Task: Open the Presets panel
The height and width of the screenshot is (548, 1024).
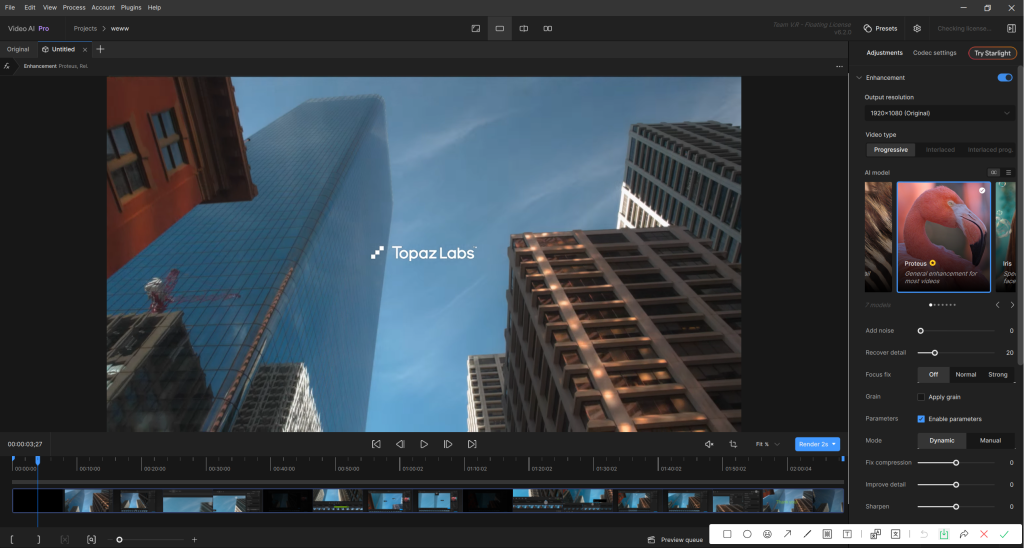Action: tap(880, 29)
